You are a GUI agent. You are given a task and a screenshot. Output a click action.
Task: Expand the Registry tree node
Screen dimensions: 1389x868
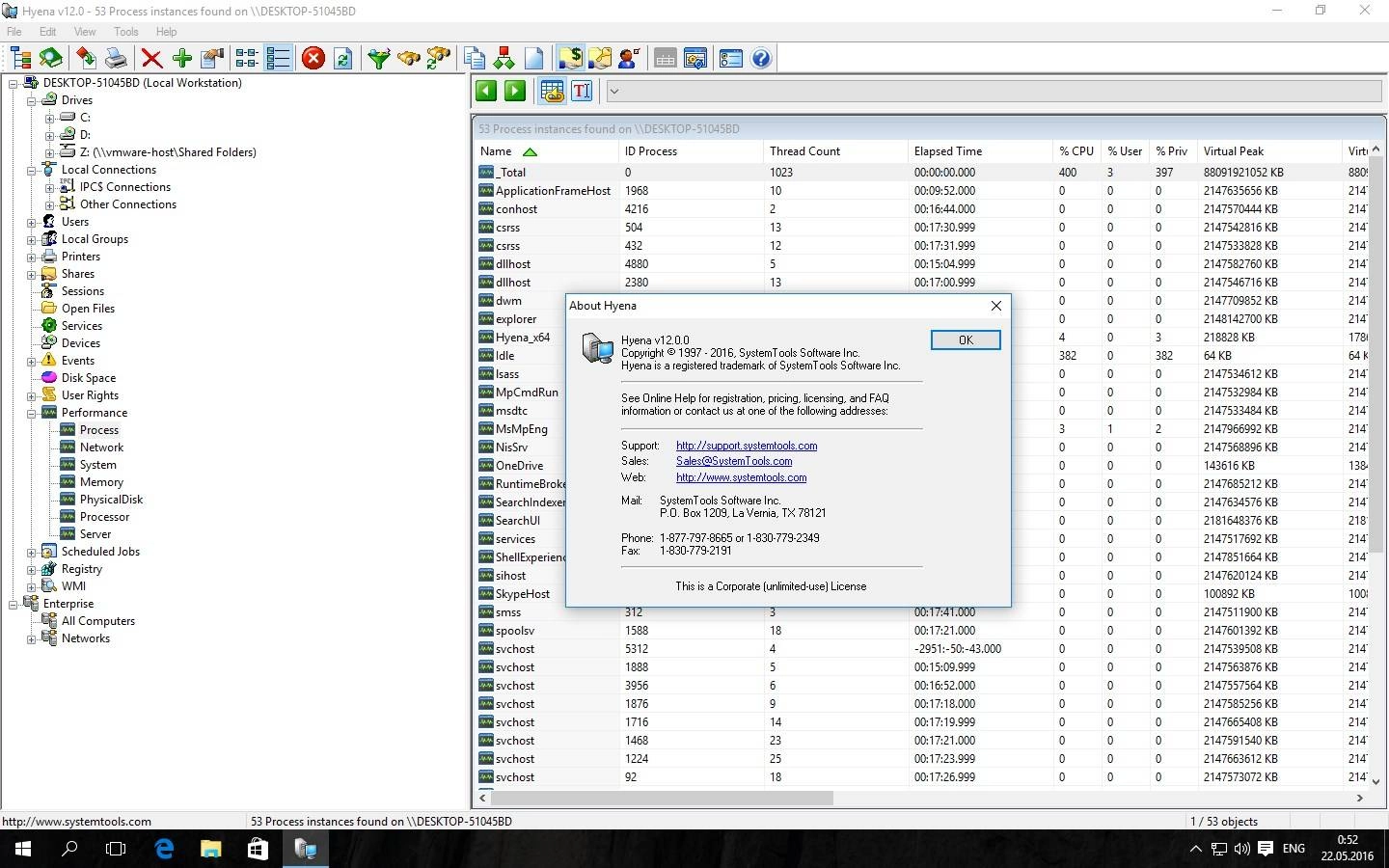(31, 569)
